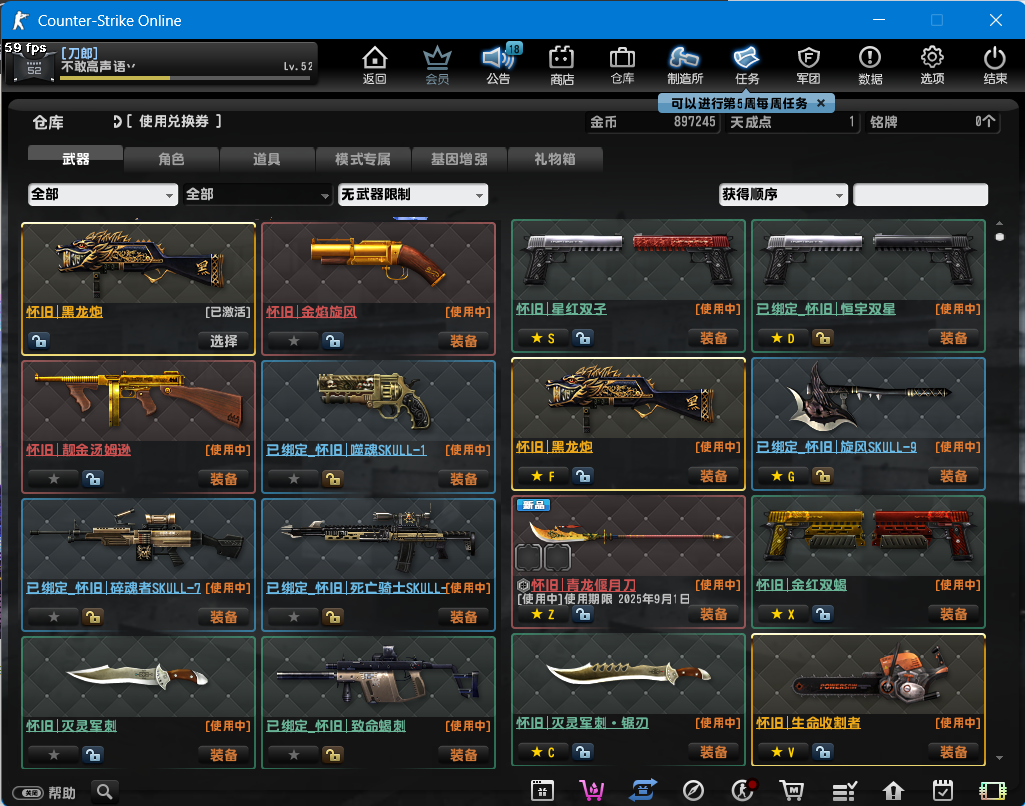Screen dimensions: 1025x806
Task: Open the 任务 missions icon
Action: tap(747, 64)
